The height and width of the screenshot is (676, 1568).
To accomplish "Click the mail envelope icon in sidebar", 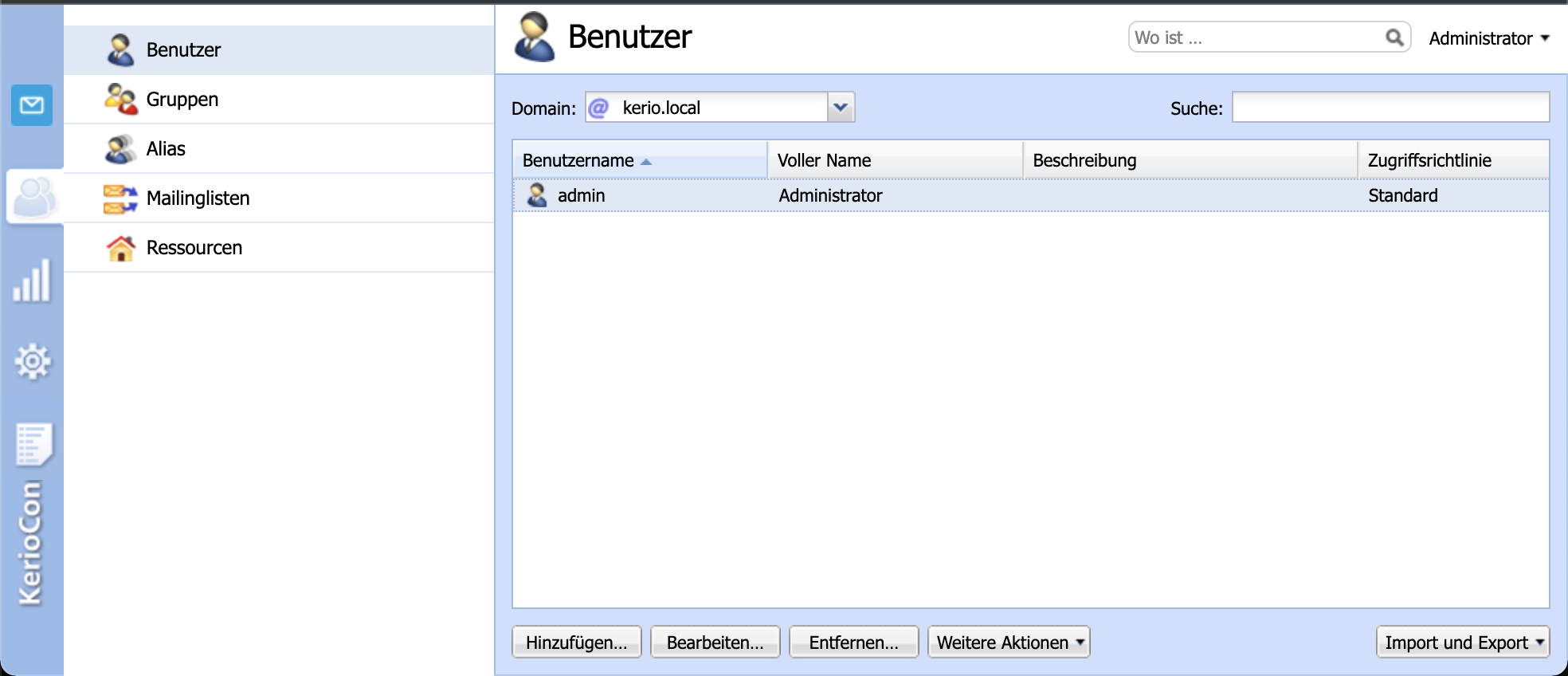I will (32, 104).
